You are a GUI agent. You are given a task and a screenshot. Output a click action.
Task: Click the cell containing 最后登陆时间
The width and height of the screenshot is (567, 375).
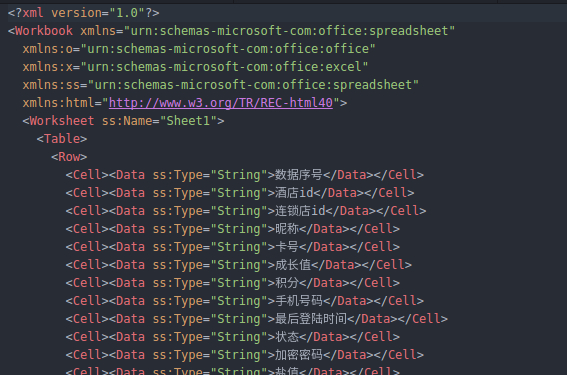point(257,319)
